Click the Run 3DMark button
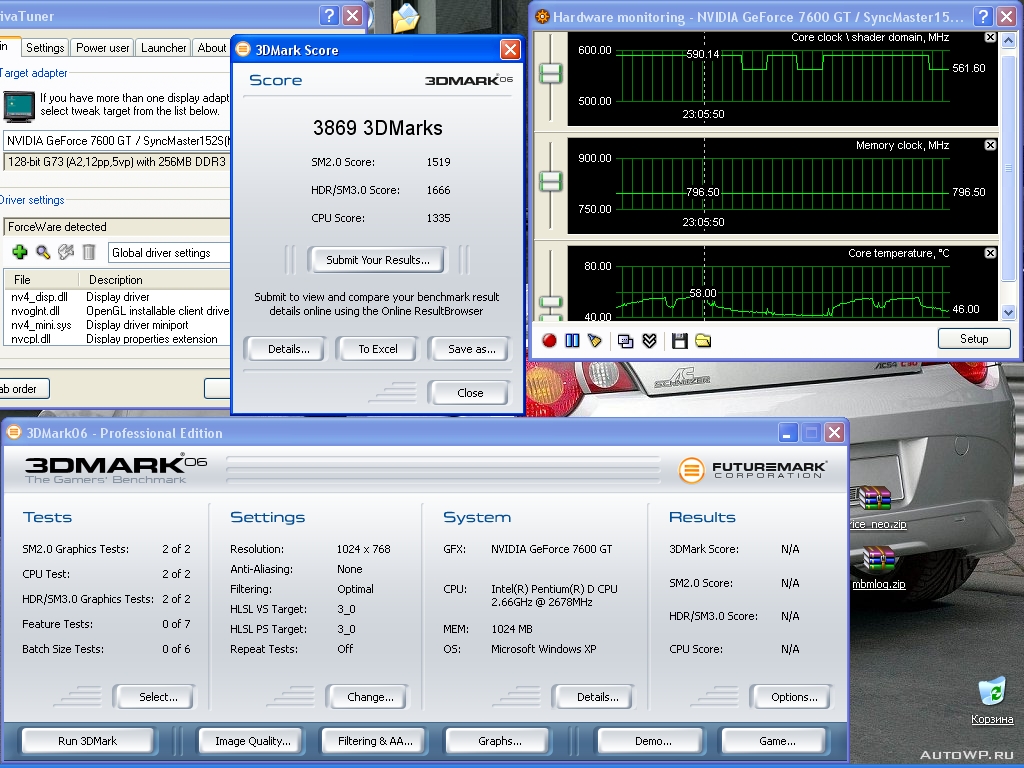 coord(88,741)
